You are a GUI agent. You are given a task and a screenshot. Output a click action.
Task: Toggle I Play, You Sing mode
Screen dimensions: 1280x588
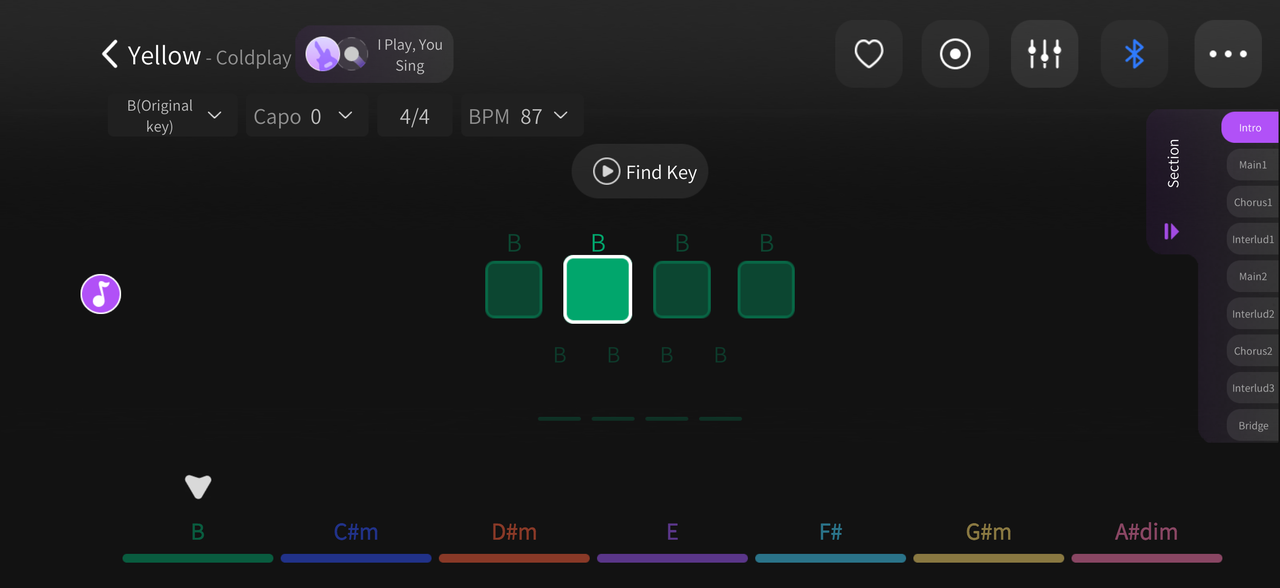coord(375,54)
